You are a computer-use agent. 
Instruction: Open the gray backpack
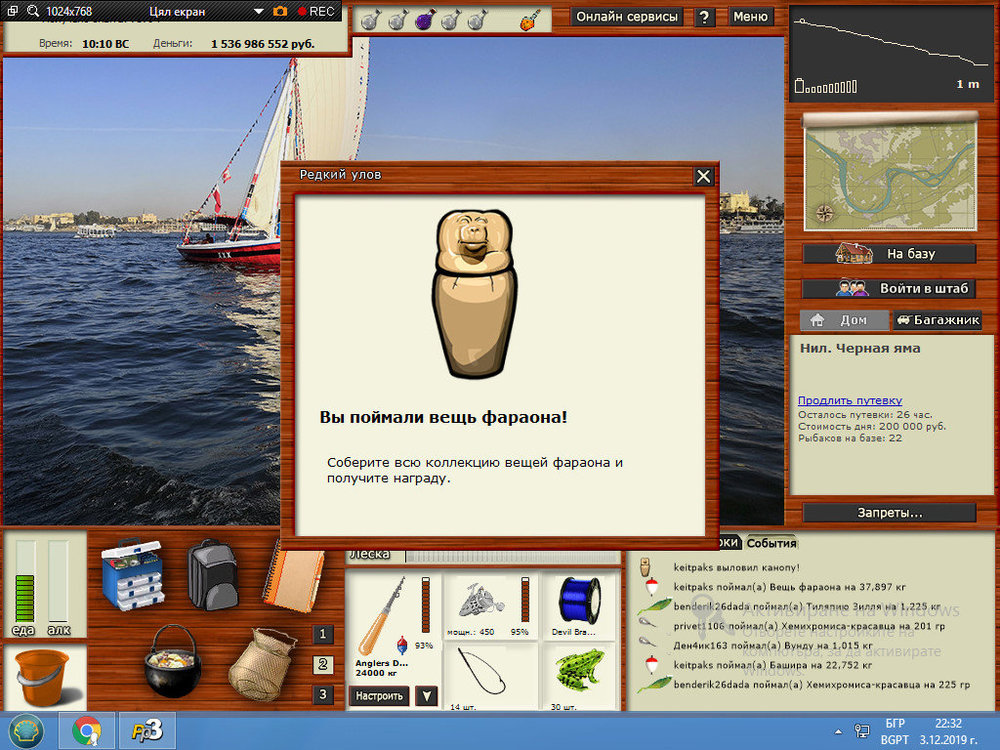[x=211, y=574]
